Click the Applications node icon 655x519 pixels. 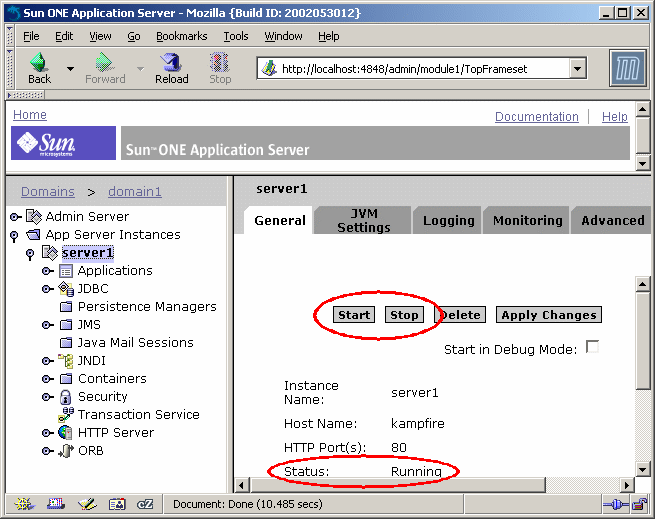tap(66, 271)
